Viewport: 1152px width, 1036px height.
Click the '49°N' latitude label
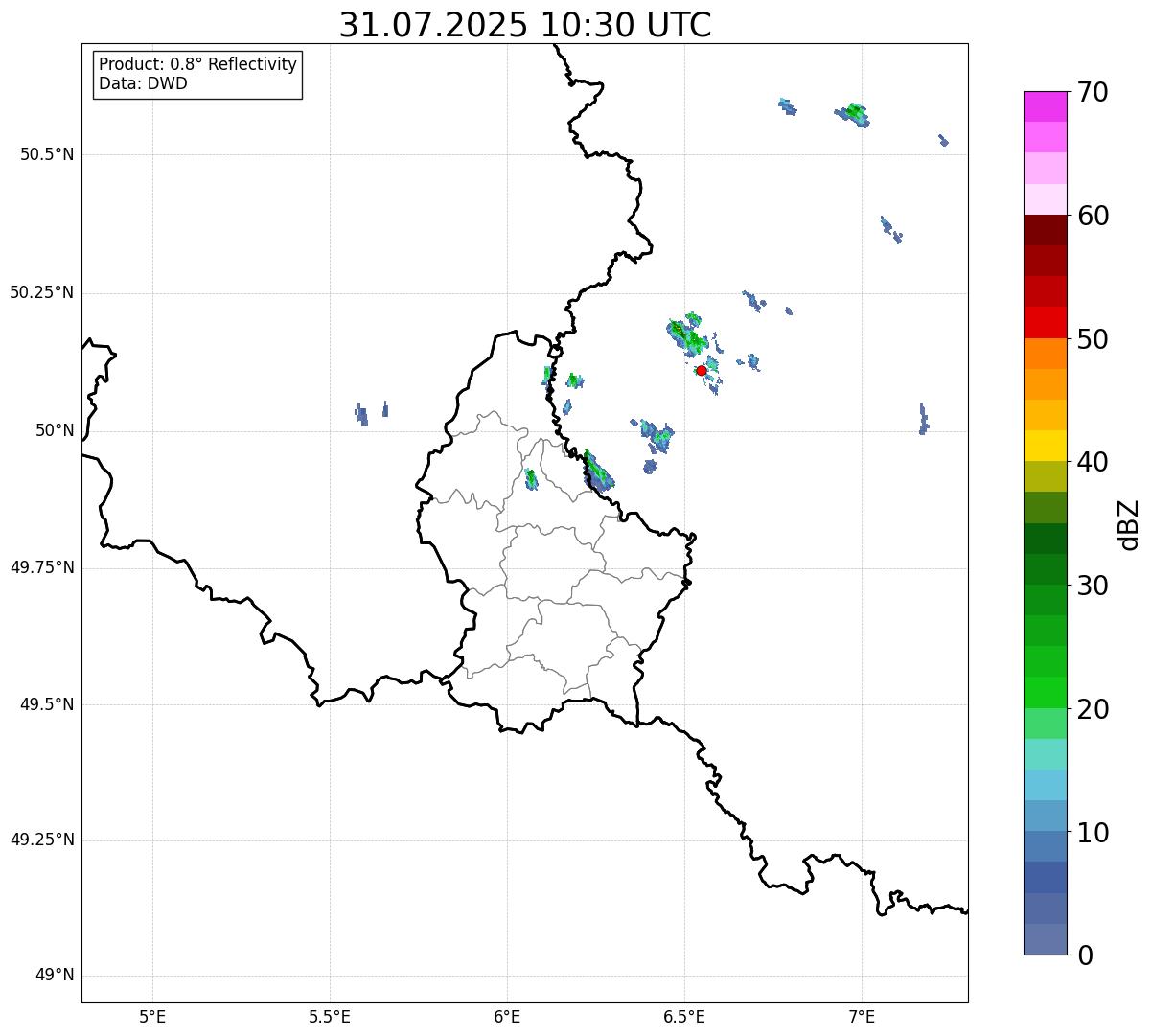(55, 976)
